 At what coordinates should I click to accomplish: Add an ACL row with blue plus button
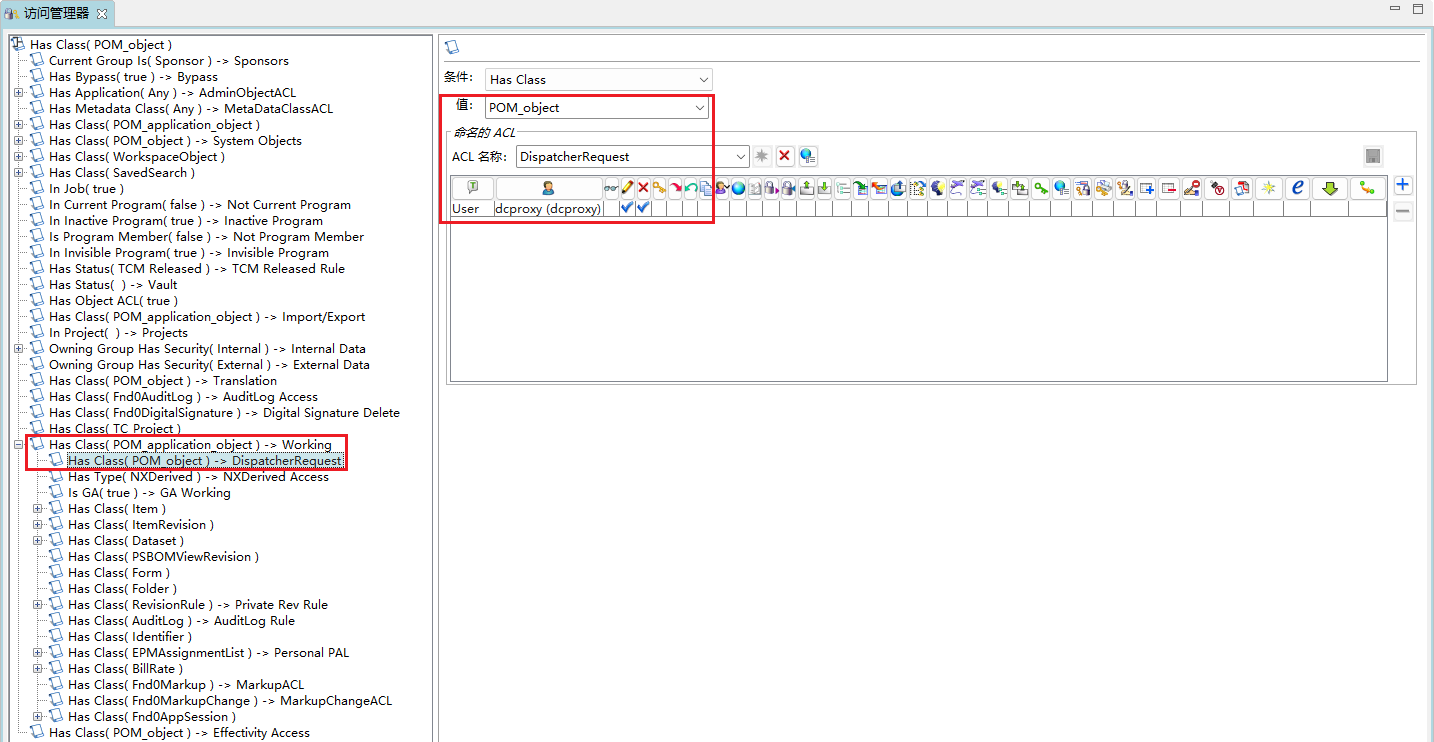1403,185
